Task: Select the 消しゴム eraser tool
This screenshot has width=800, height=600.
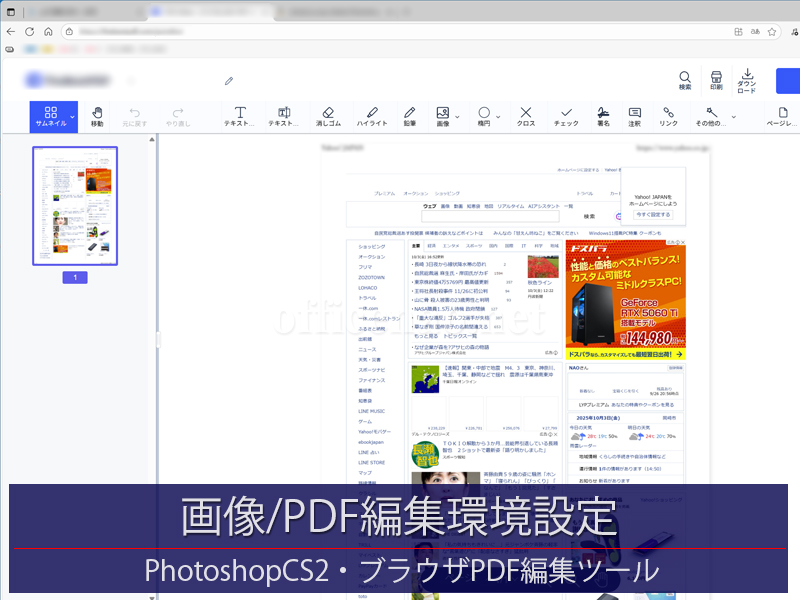Action: pos(328,116)
